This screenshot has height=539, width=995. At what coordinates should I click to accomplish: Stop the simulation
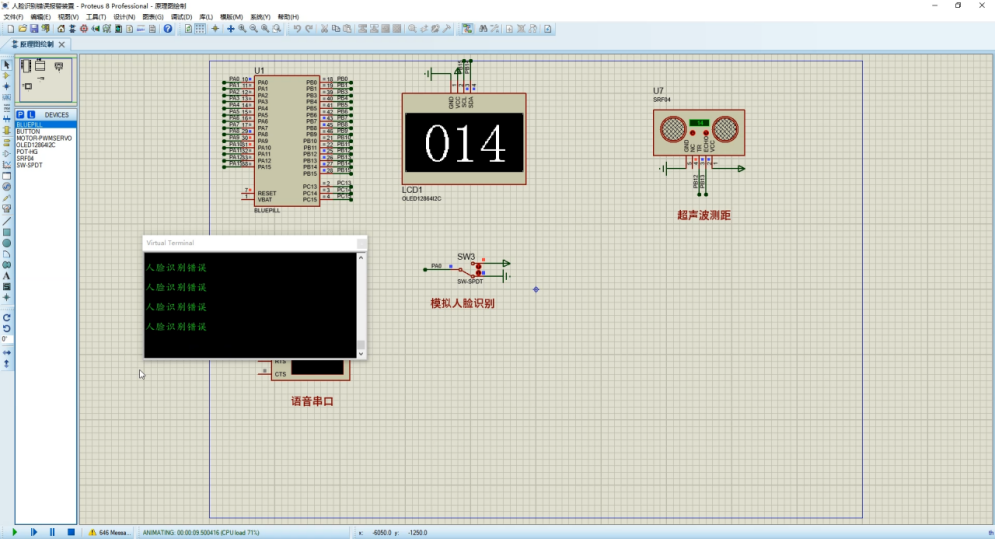(x=71, y=532)
